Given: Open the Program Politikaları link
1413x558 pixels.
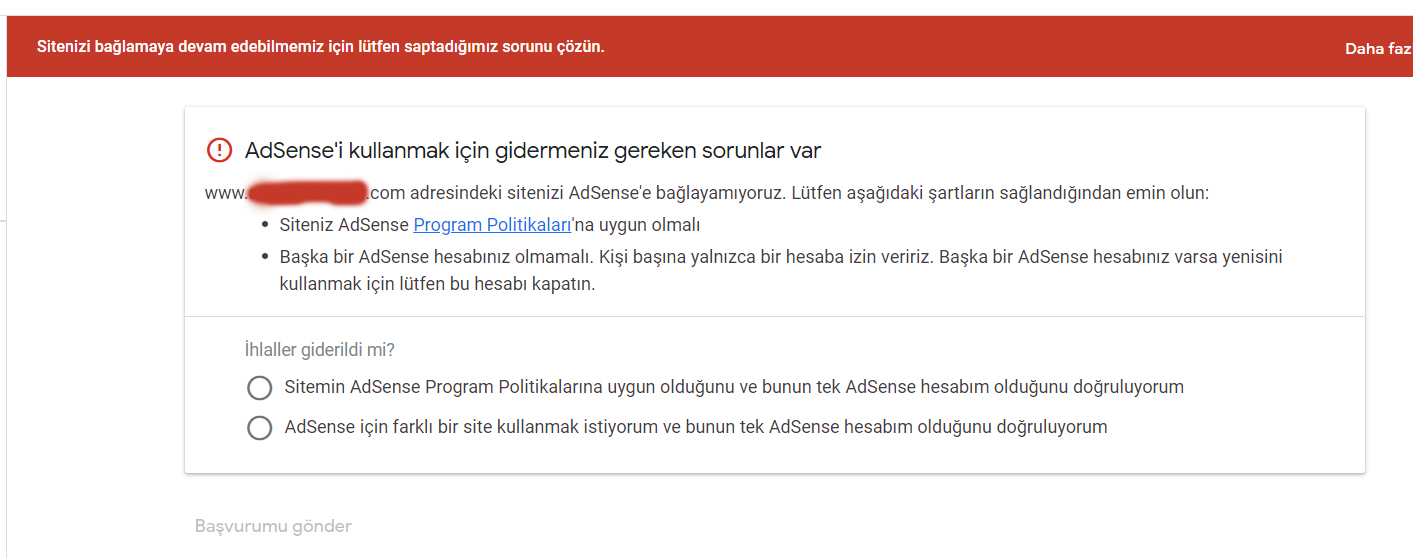Looking at the screenshot, I should (x=492, y=225).
